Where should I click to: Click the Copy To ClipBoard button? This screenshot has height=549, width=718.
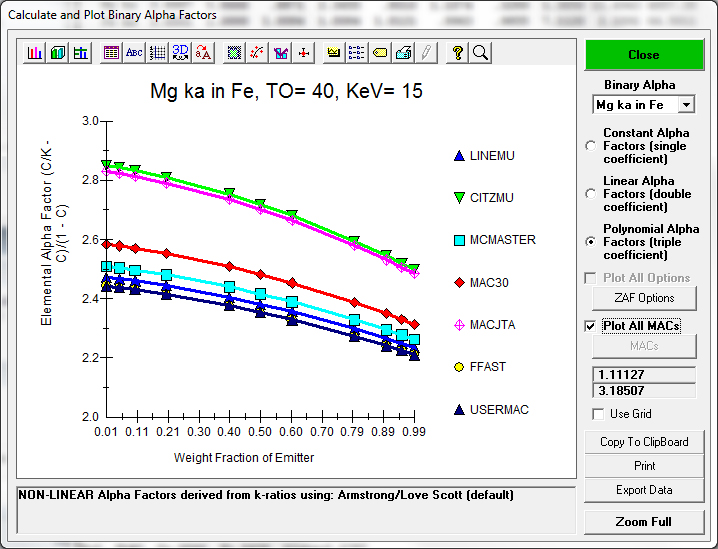[643, 442]
